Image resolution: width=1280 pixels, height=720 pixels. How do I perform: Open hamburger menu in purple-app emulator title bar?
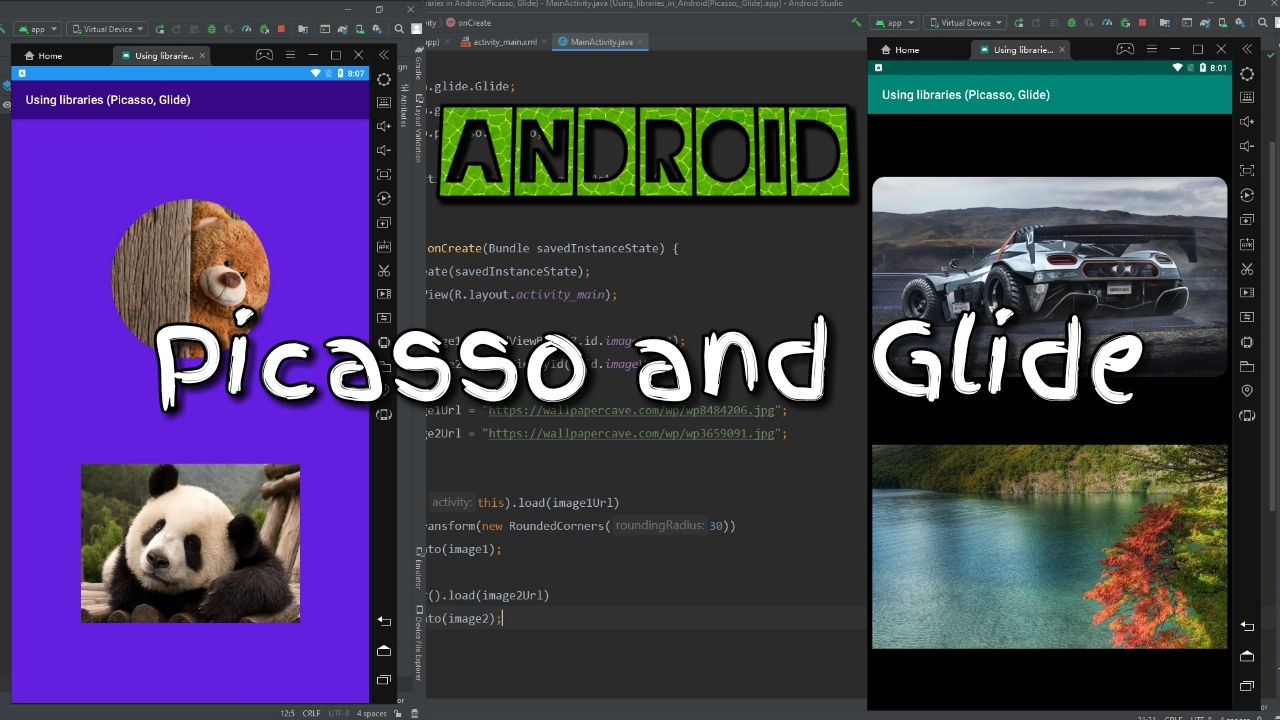coord(290,55)
